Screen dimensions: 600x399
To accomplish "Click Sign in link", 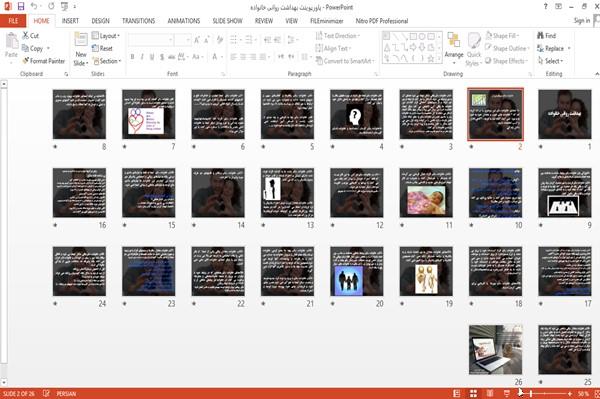I will point(582,21).
